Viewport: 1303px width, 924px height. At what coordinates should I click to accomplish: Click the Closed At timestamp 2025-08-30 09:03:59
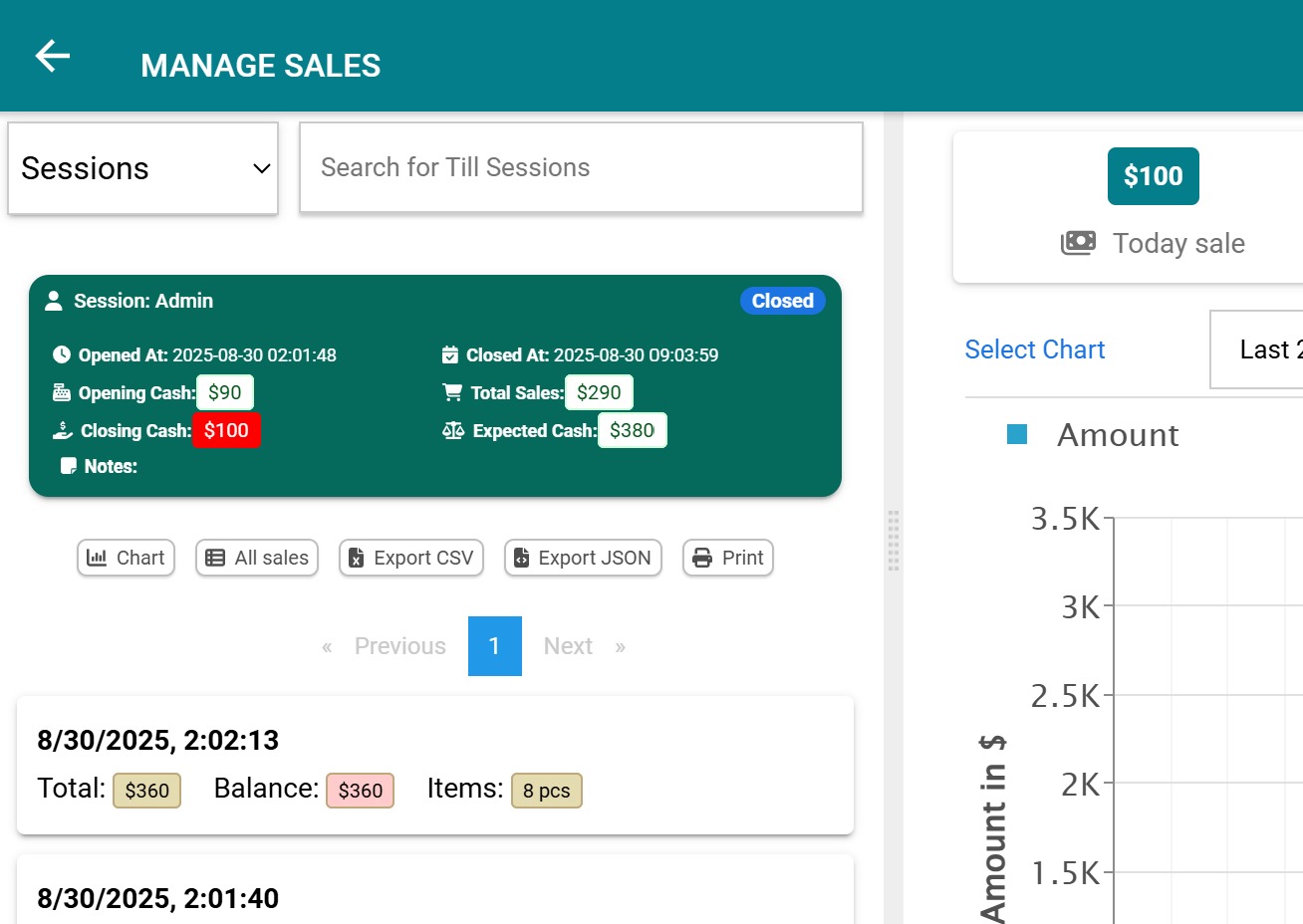[x=636, y=354]
